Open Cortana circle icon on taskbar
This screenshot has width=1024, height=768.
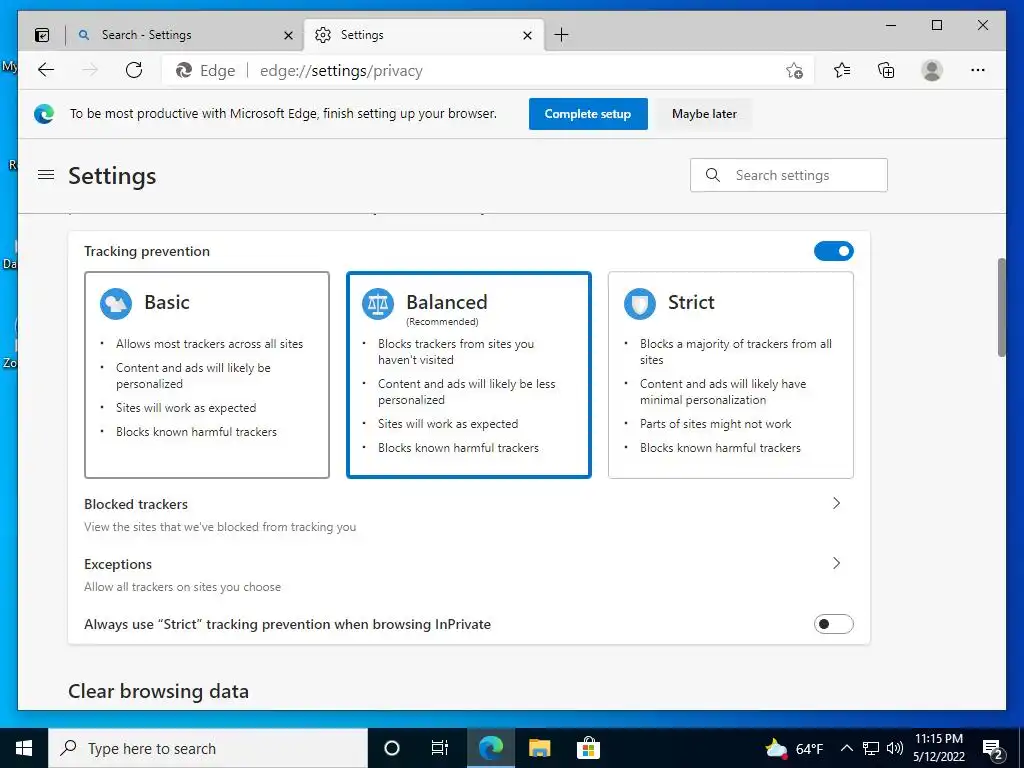coord(392,748)
